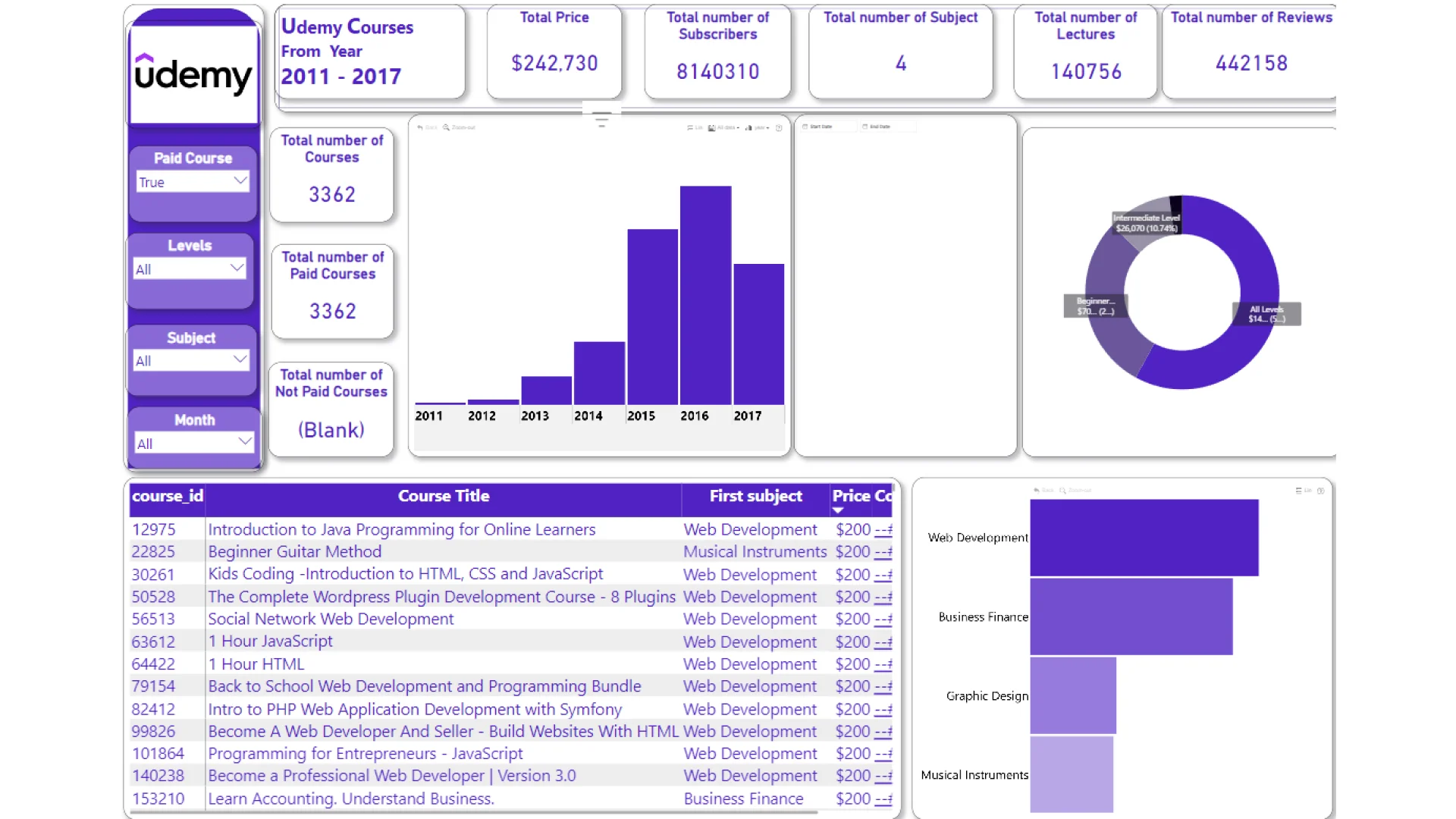
Task: Click the Musical Instruments bar
Action: (1072, 774)
